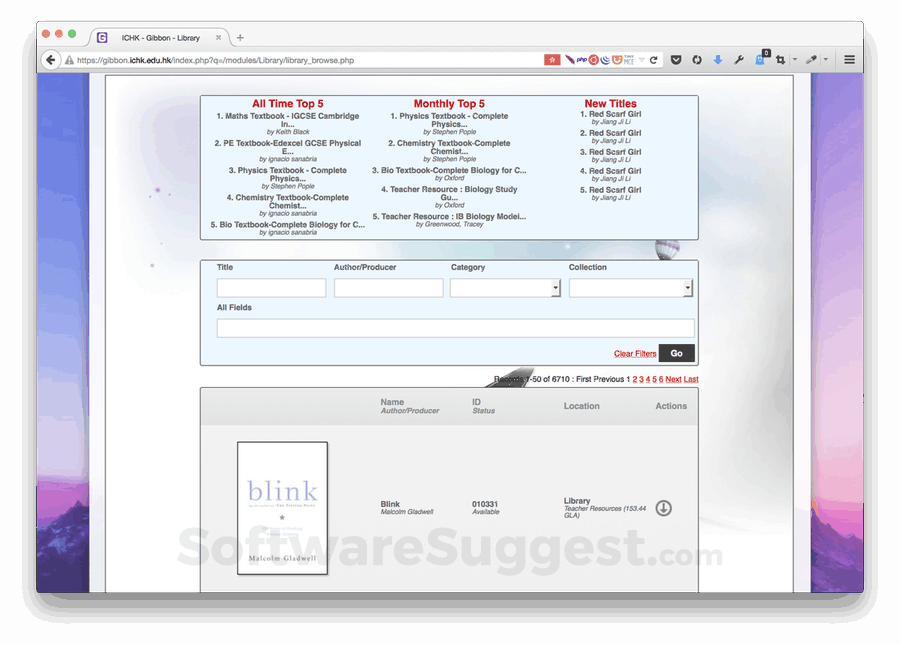Switch to the ICHK Gibbon Library tab
Screen dimensions: 900x645
click(160, 36)
